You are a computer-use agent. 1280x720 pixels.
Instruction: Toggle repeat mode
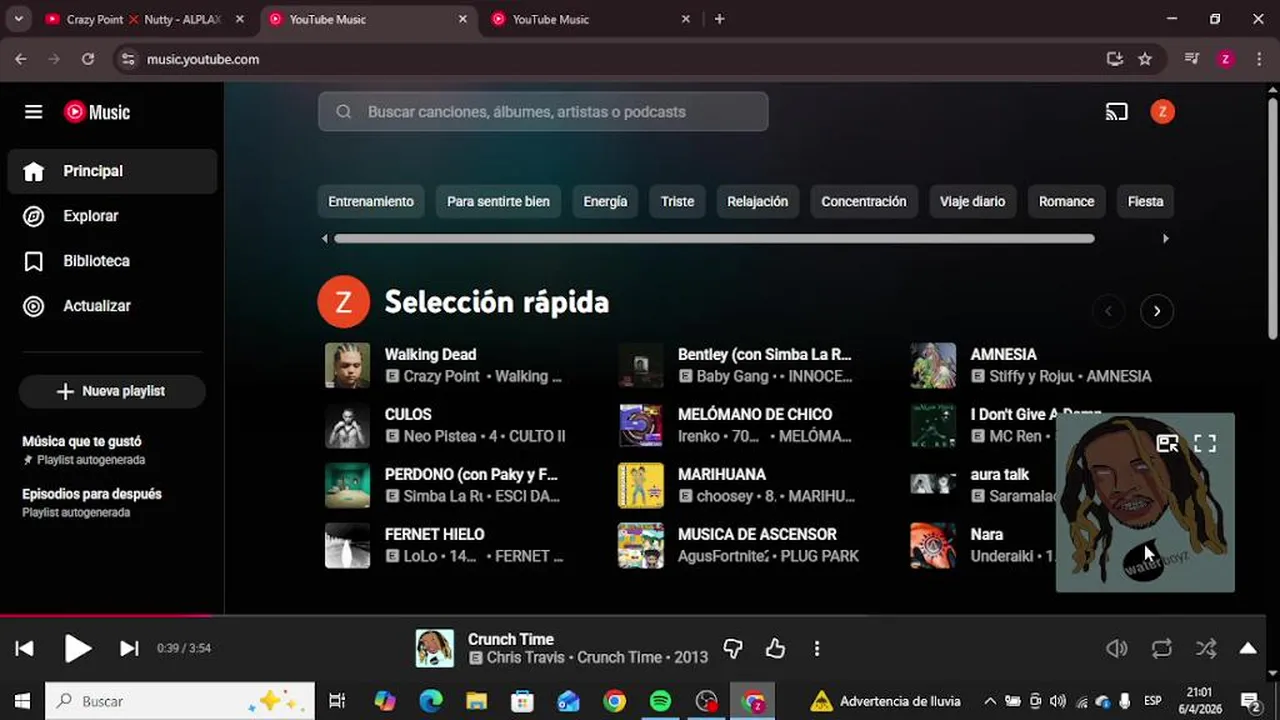tap(1161, 648)
